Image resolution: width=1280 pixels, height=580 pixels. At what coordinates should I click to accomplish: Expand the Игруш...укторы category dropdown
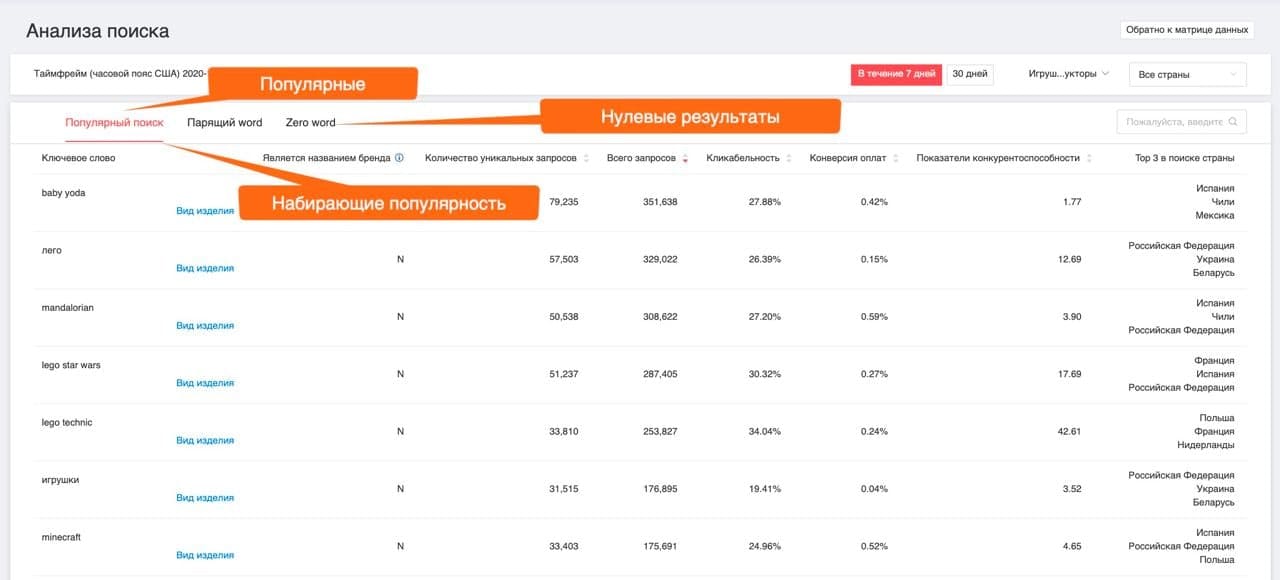tap(1068, 74)
